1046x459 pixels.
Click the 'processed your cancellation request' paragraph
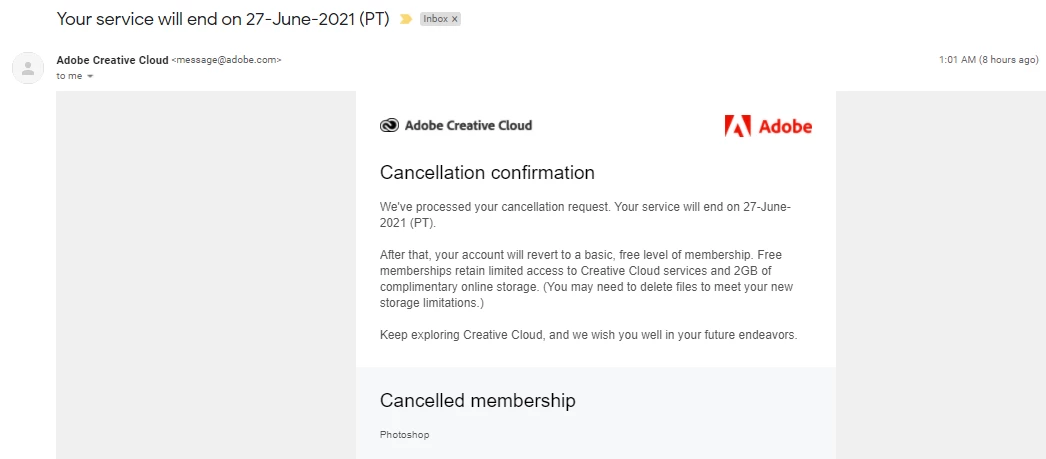click(x=585, y=215)
